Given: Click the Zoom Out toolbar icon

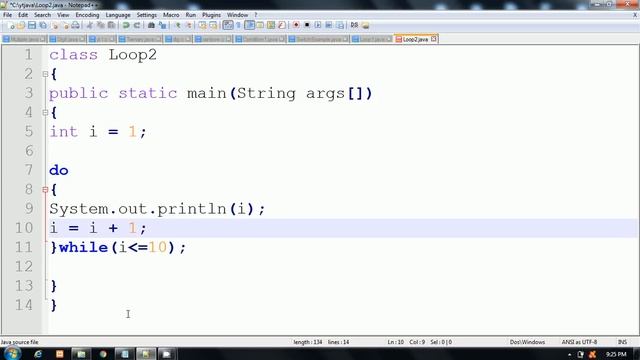Looking at the screenshot, I should pos(188,25).
